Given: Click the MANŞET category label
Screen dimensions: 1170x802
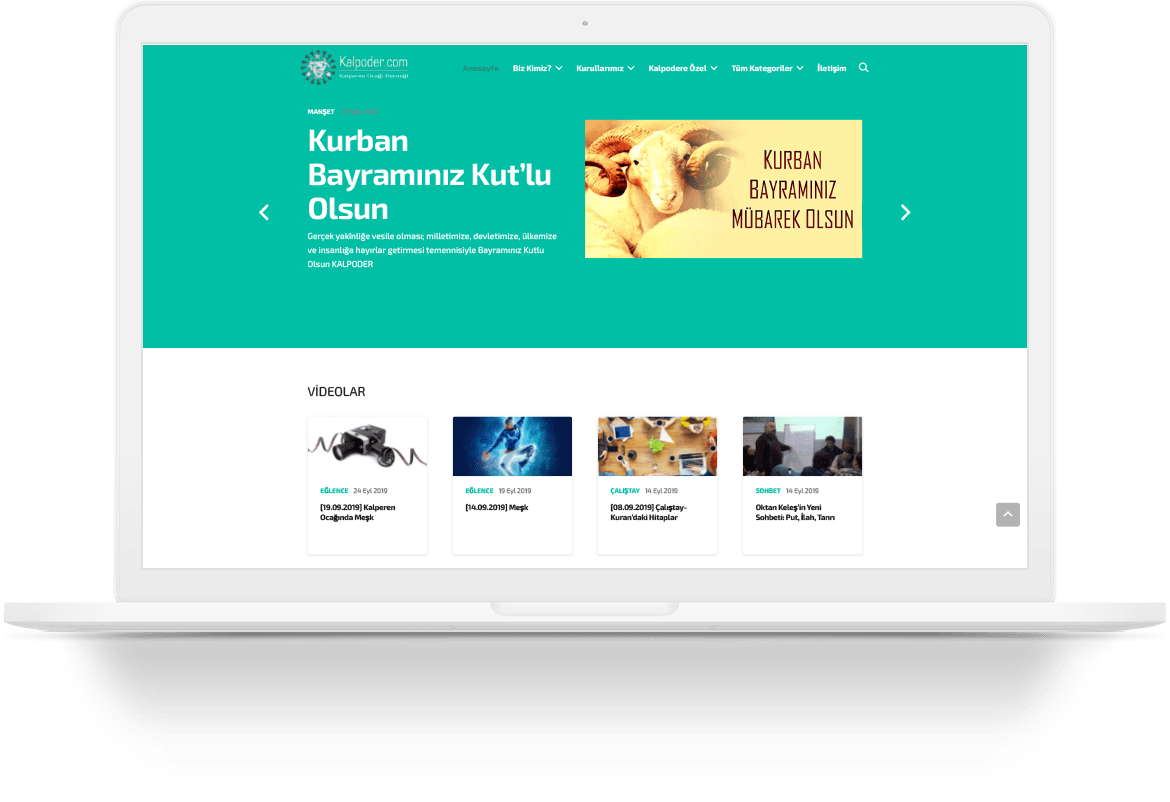Looking at the screenshot, I should click(x=321, y=112).
